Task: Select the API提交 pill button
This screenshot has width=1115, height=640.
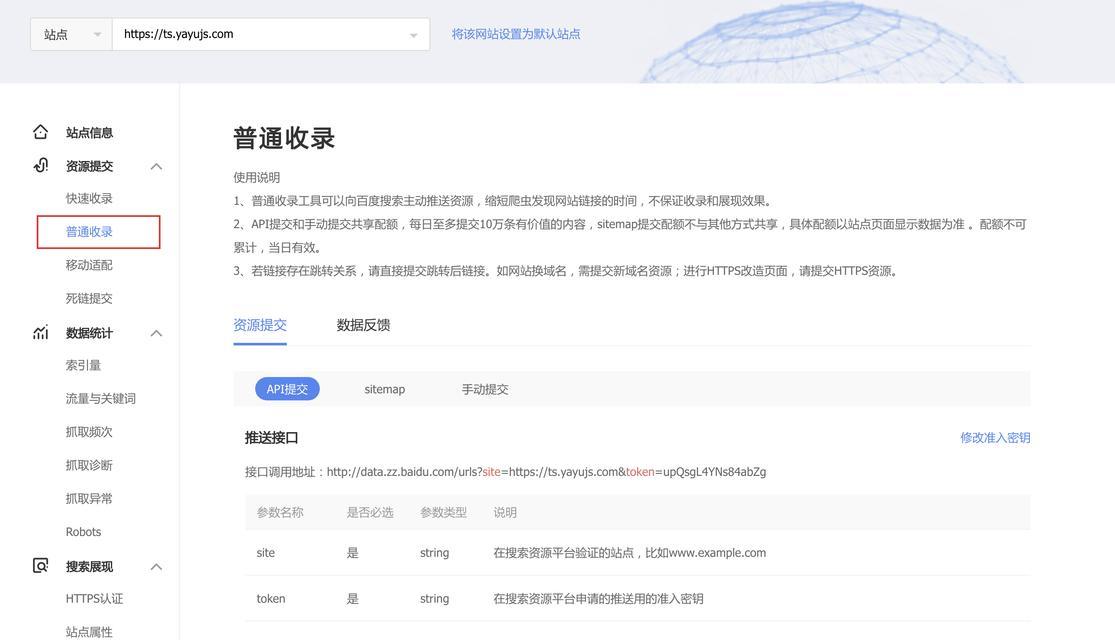Action: click(287, 389)
